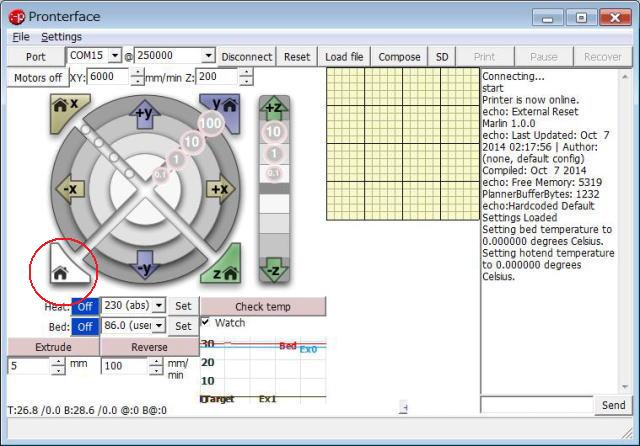Turn hotend Heat Off

(85, 306)
